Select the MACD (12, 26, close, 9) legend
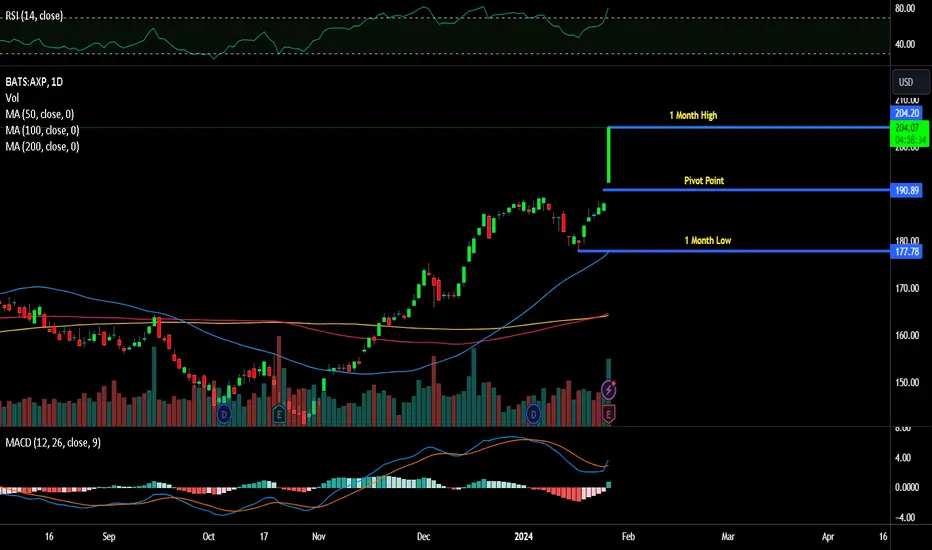Viewport: 932px width, 550px height. point(53,442)
